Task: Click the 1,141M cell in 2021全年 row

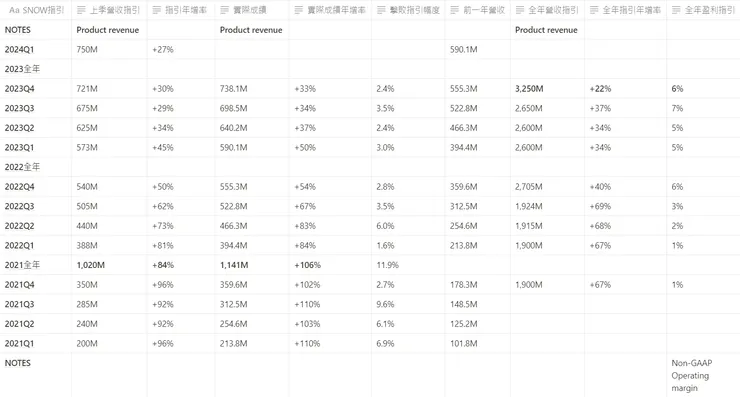Action: coord(234,265)
